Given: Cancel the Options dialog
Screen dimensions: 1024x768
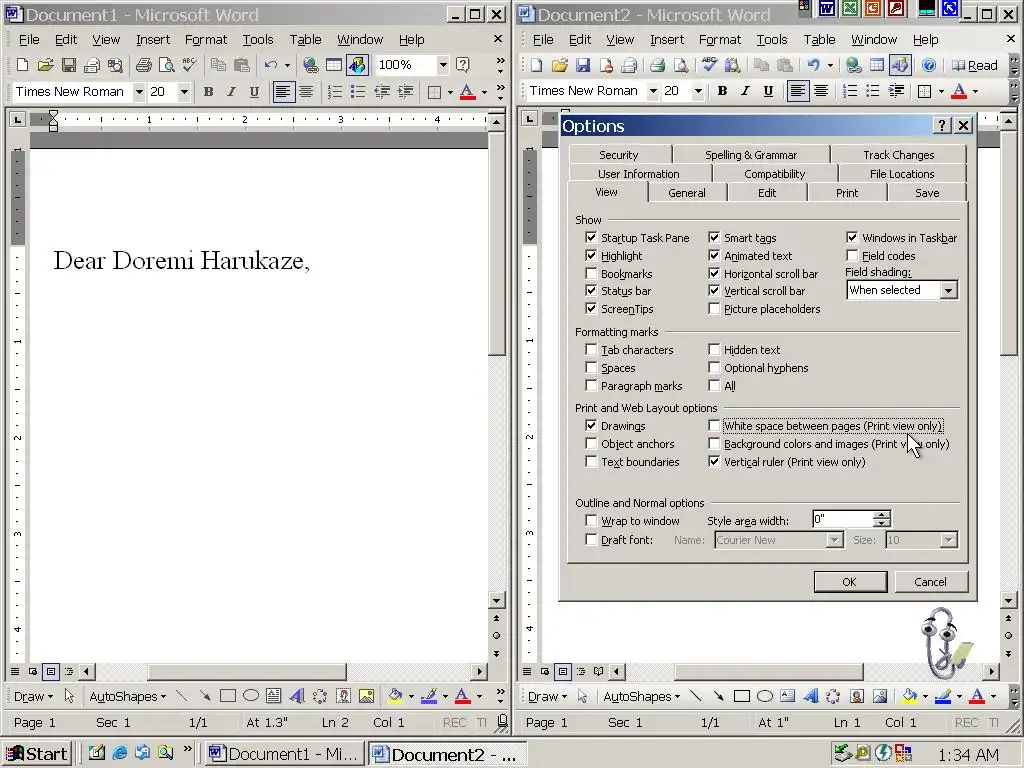Looking at the screenshot, I should pos(931,582).
